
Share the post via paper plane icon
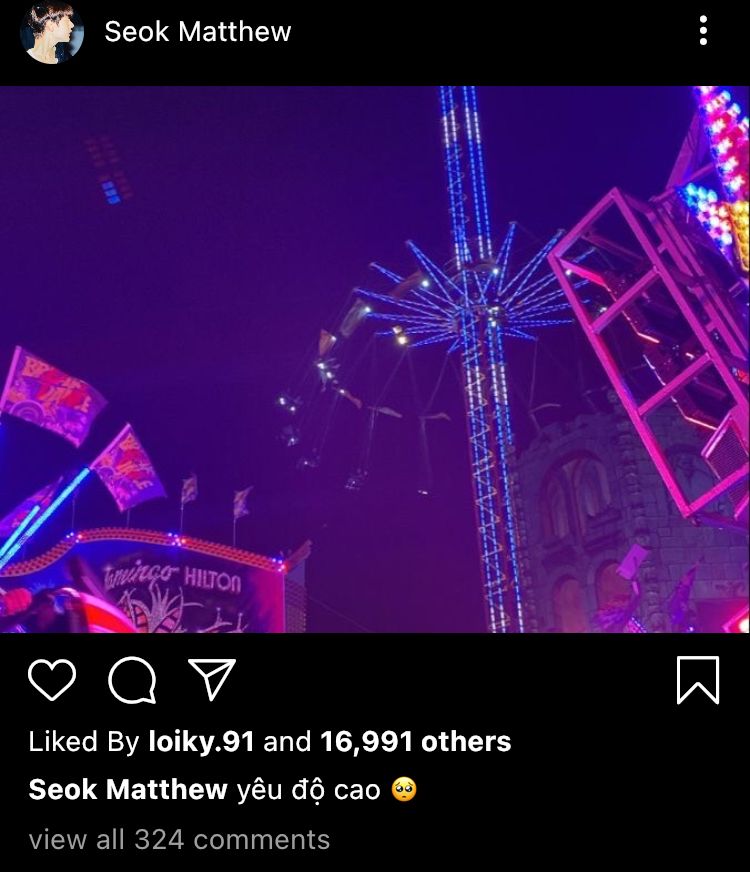point(211,680)
